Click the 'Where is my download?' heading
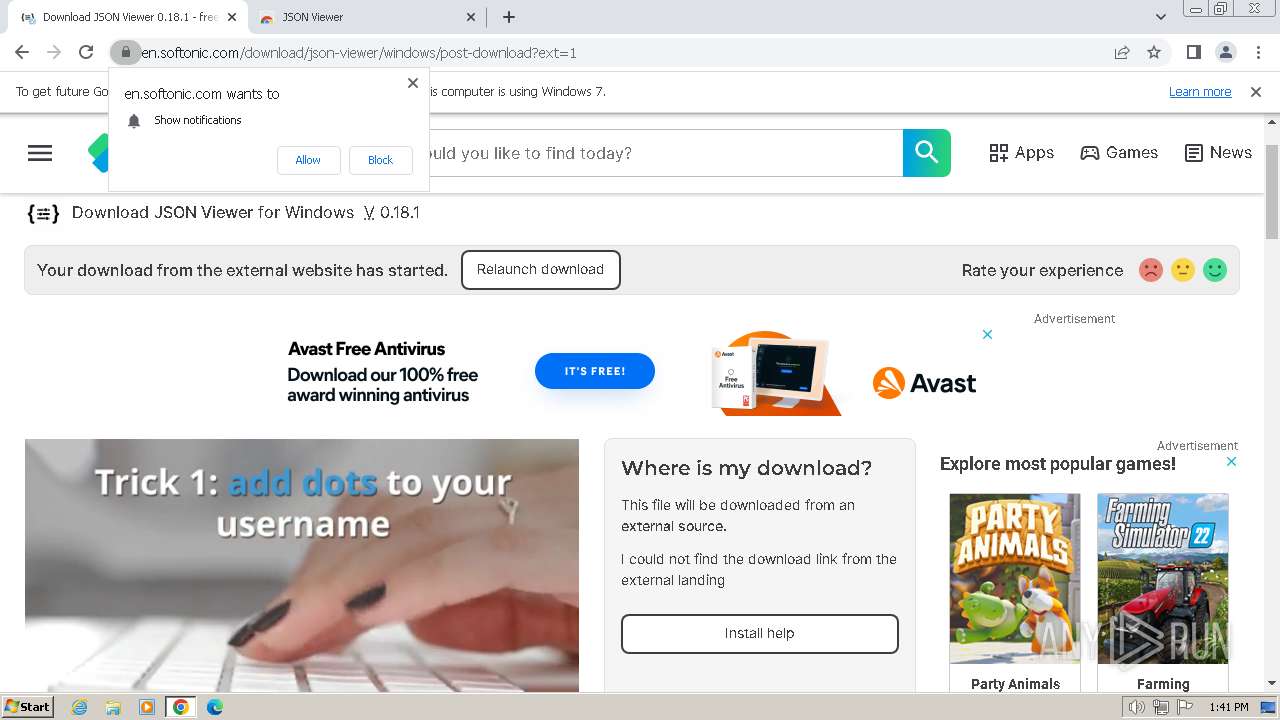 746,468
